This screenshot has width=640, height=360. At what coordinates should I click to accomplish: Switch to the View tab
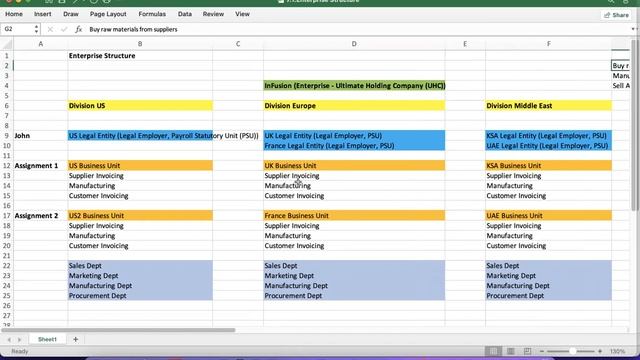(242, 14)
